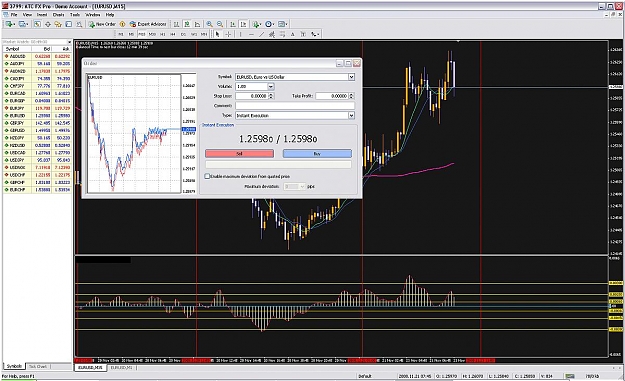The width and height of the screenshot is (625, 381).
Task: Select the Fibonacci Retracement tool
Action: point(282,34)
